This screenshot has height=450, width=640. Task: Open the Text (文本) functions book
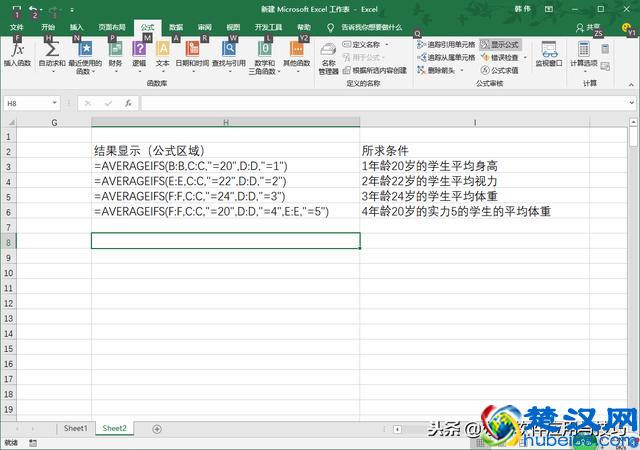click(x=162, y=56)
